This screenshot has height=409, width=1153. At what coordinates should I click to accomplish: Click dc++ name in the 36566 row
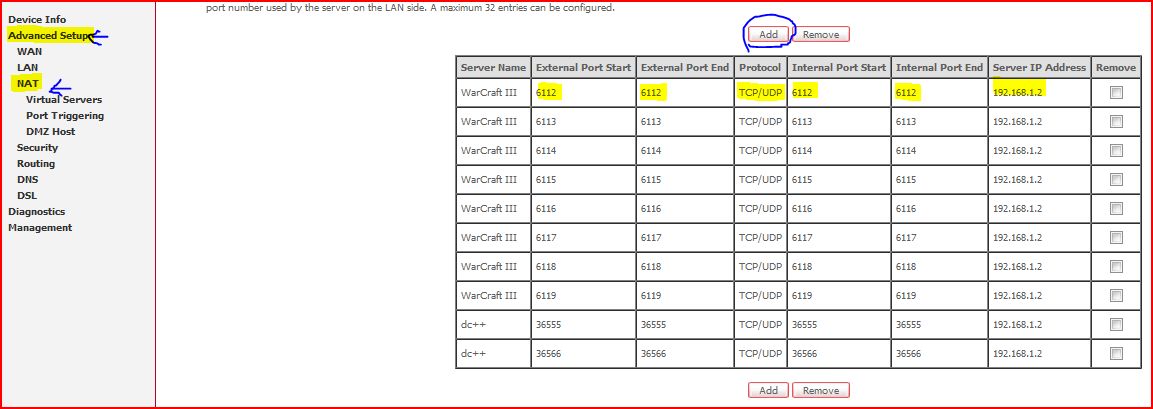tap(474, 354)
